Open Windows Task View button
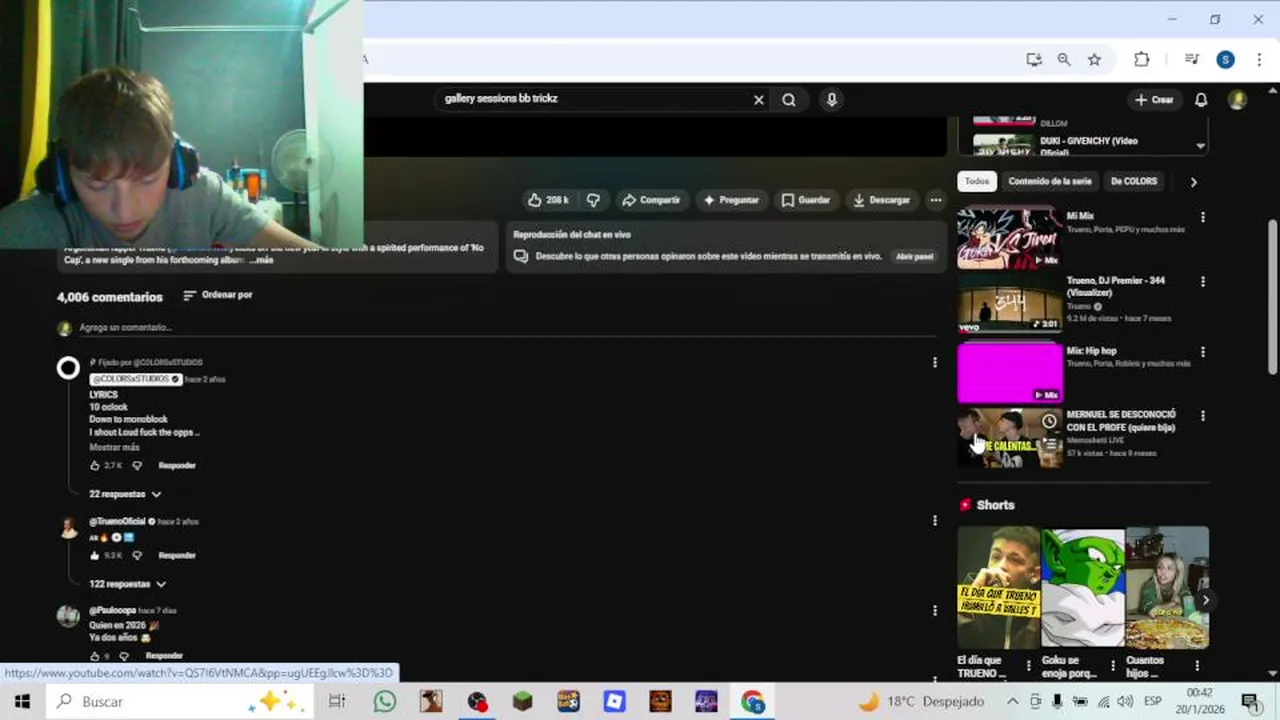The height and width of the screenshot is (720, 1280). (337, 702)
